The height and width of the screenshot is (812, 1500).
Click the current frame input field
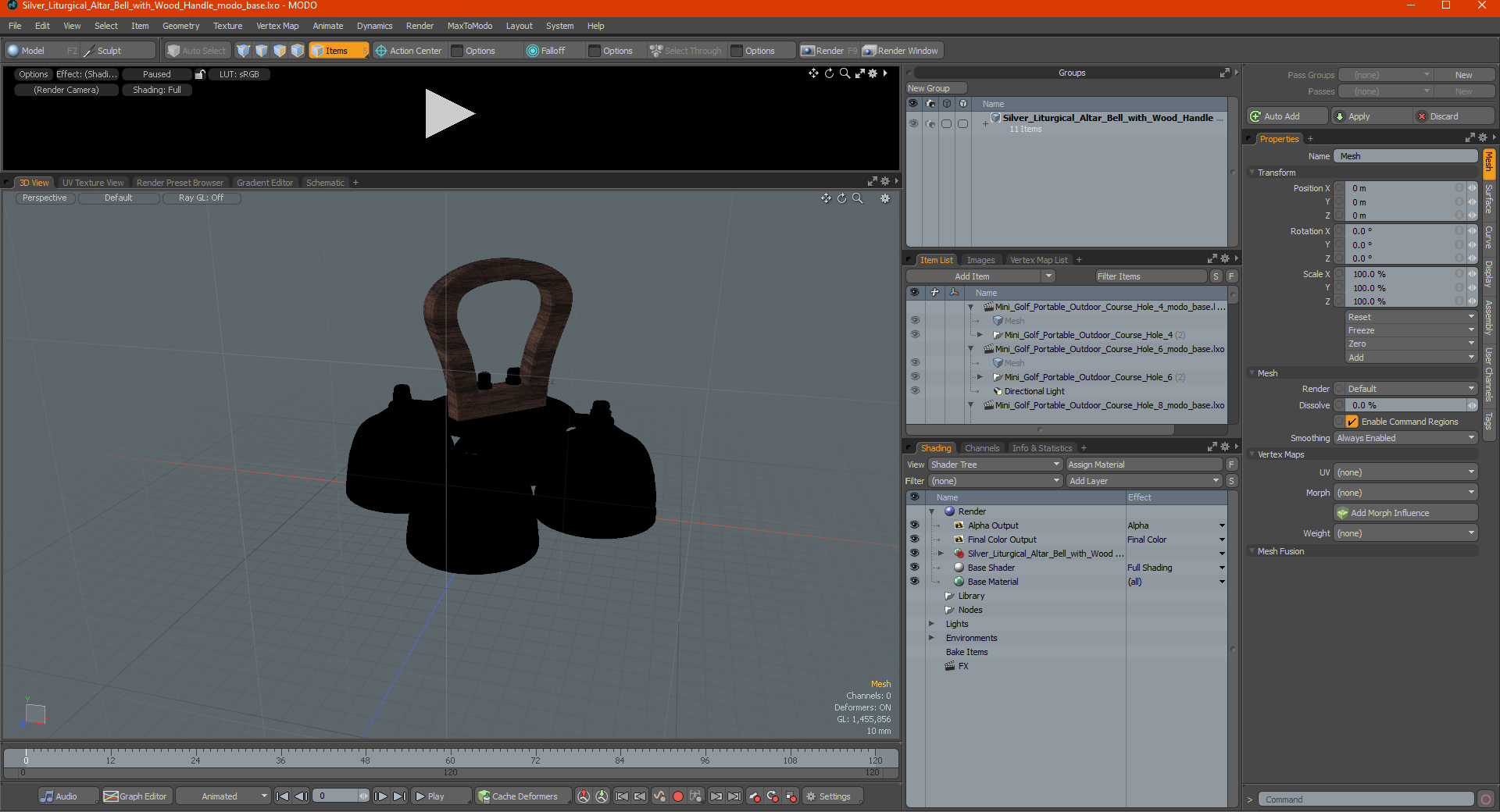point(336,796)
